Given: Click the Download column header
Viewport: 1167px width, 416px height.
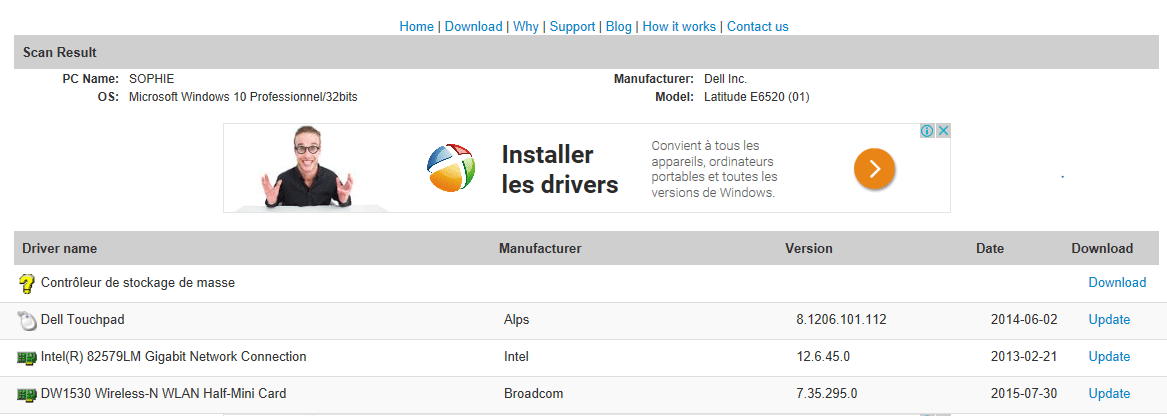Looking at the screenshot, I should tap(1102, 249).
